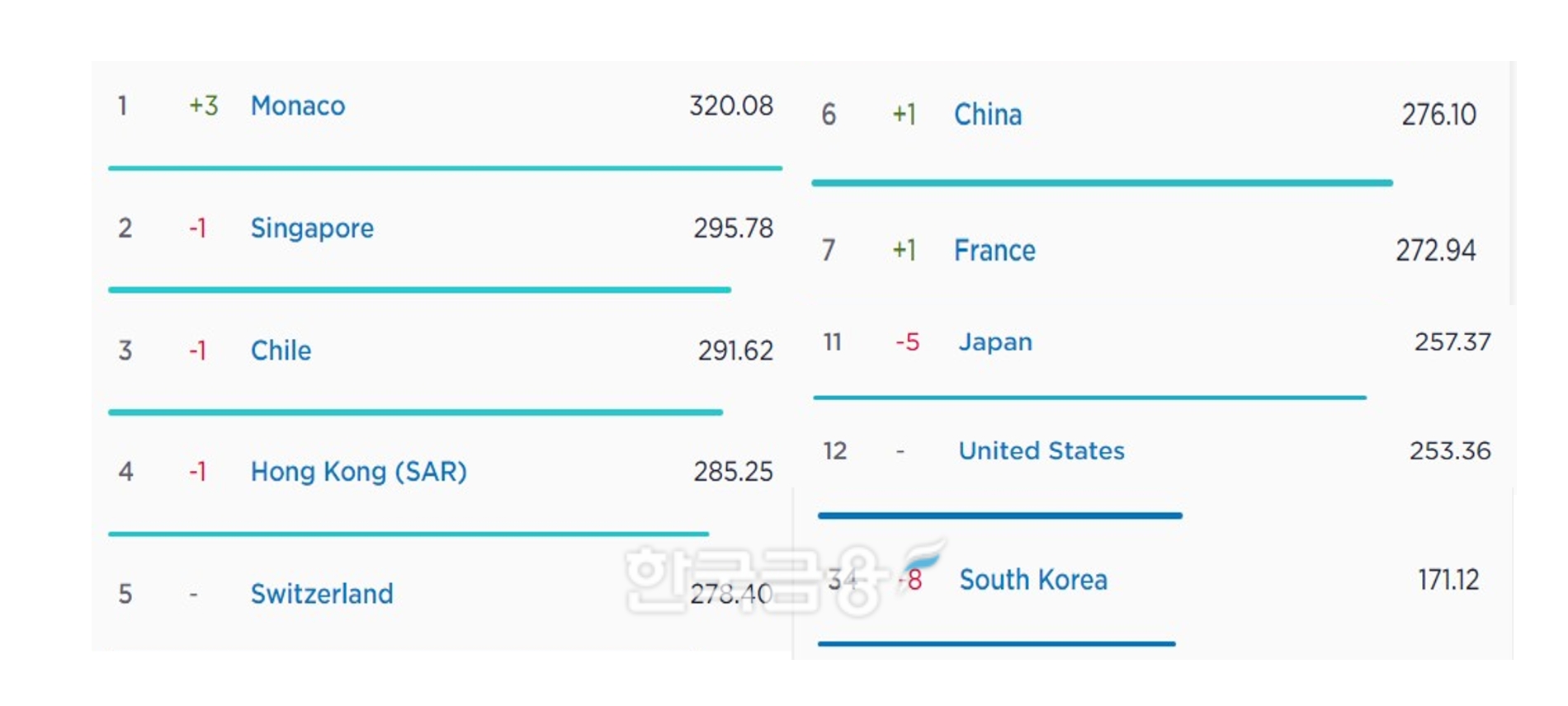1568x706 pixels.
Task: Click the vertical scrollbar beside China's row
Action: [x=1511, y=181]
